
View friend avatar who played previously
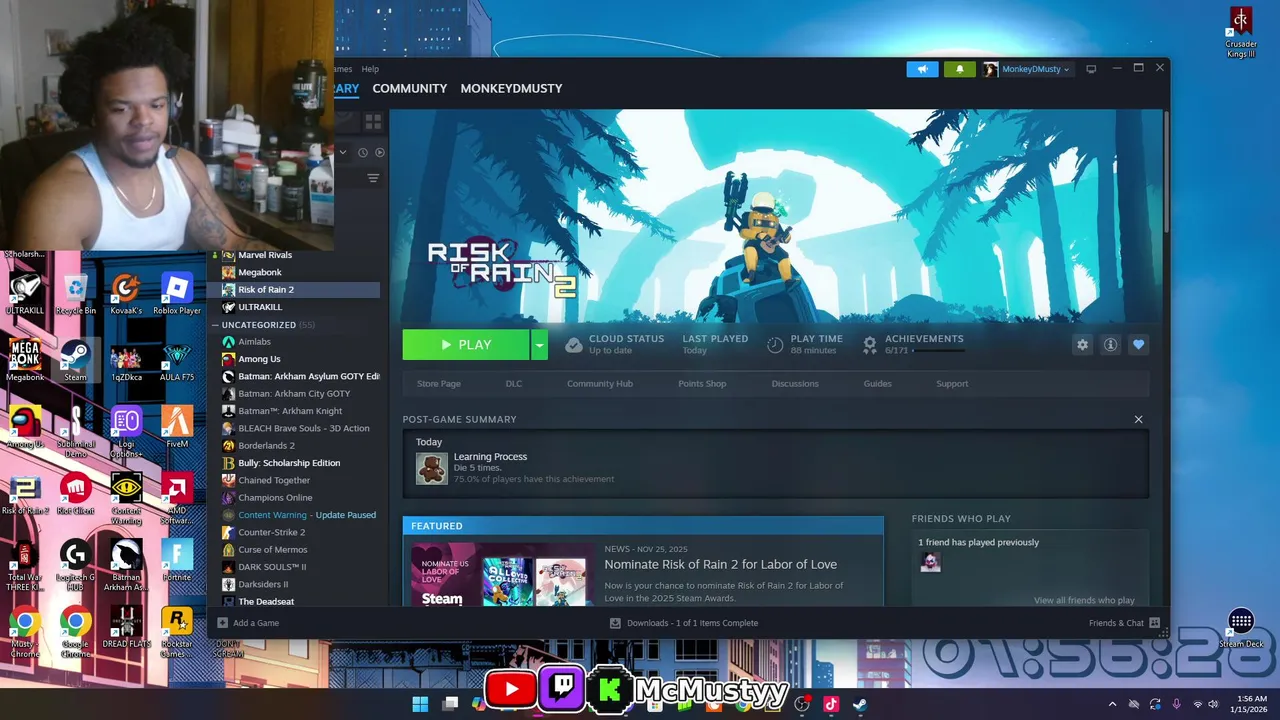(930, 563)
